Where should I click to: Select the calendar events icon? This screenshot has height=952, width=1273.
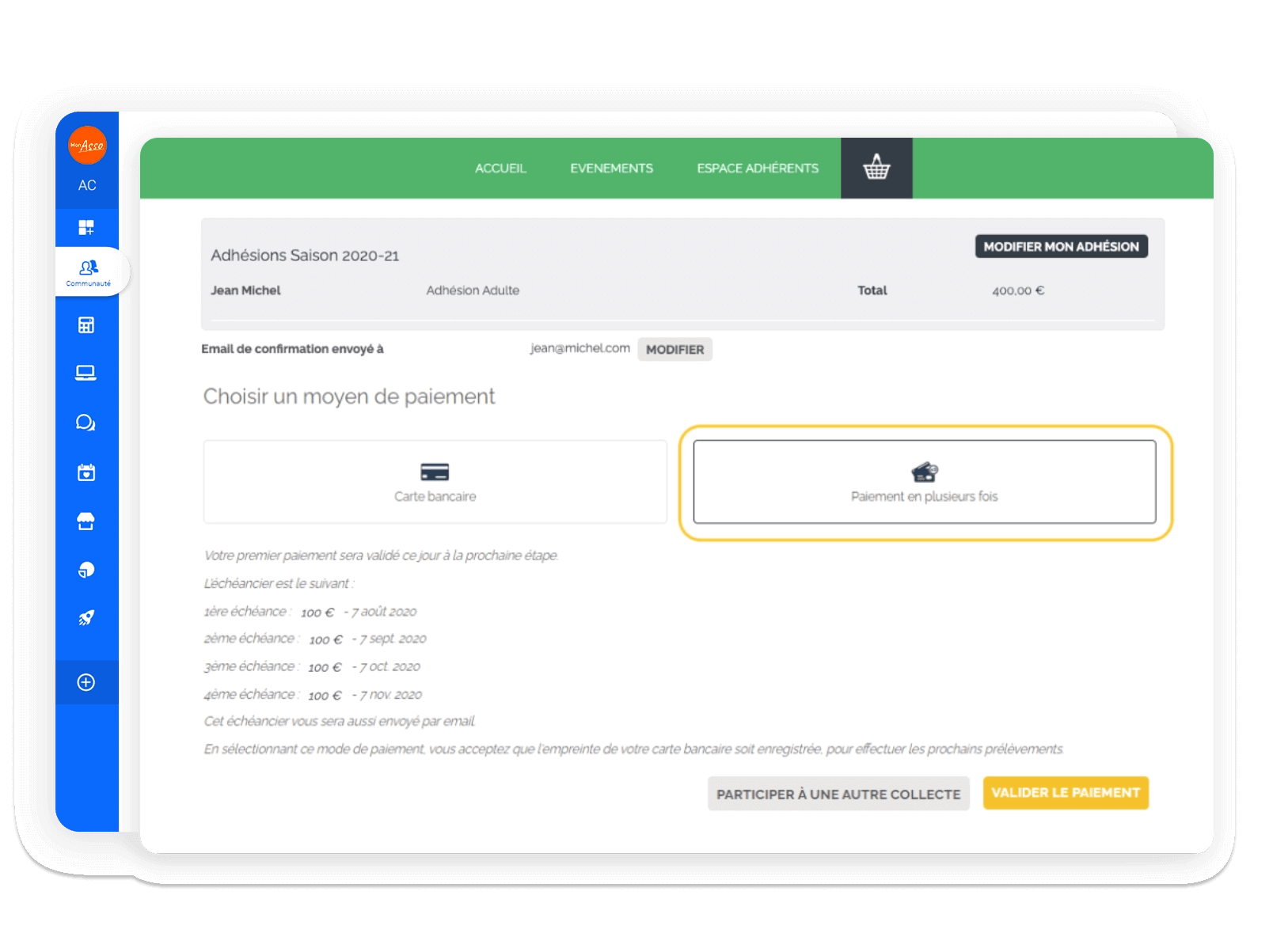[87, 472]
